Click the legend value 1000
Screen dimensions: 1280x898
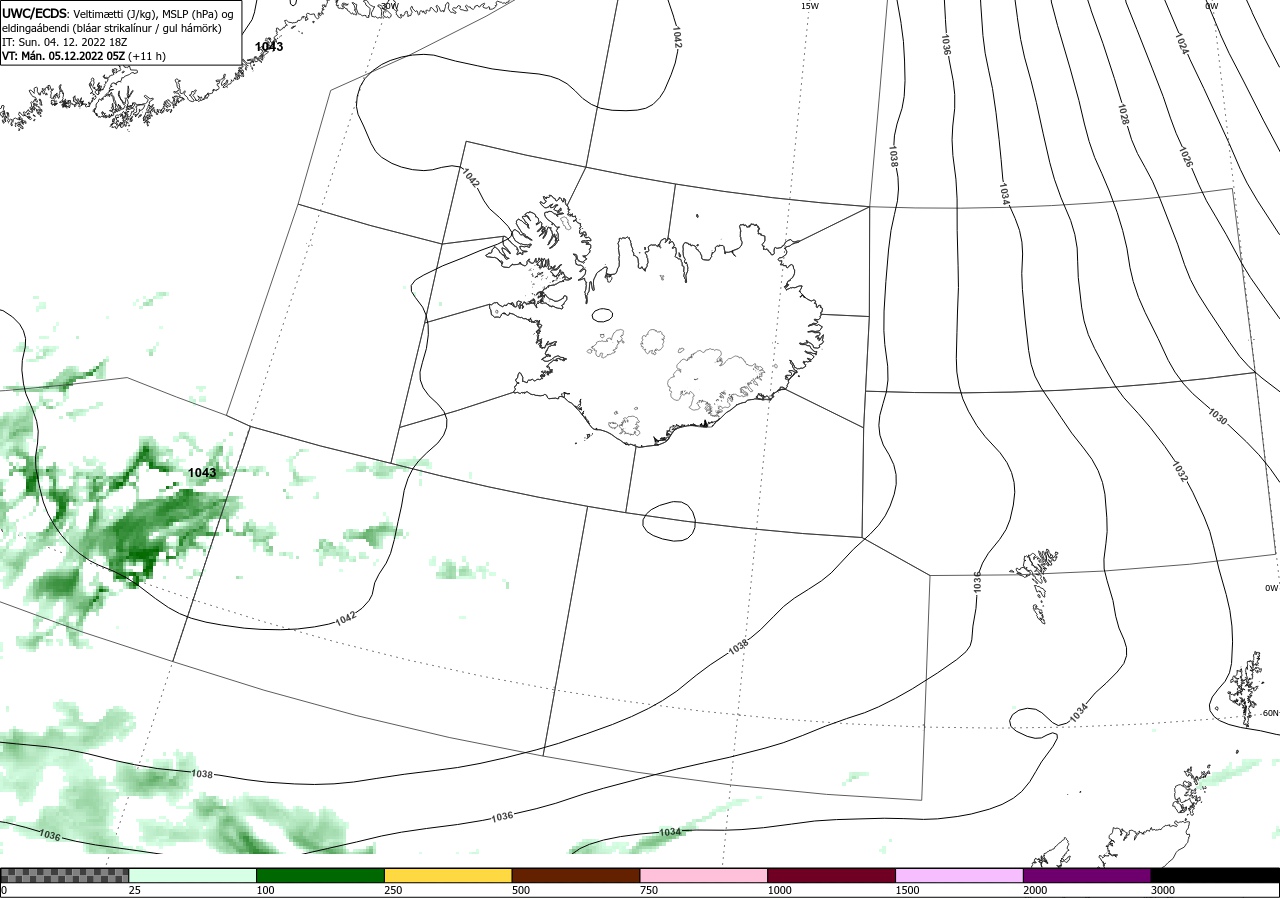(x=780, y=890)
